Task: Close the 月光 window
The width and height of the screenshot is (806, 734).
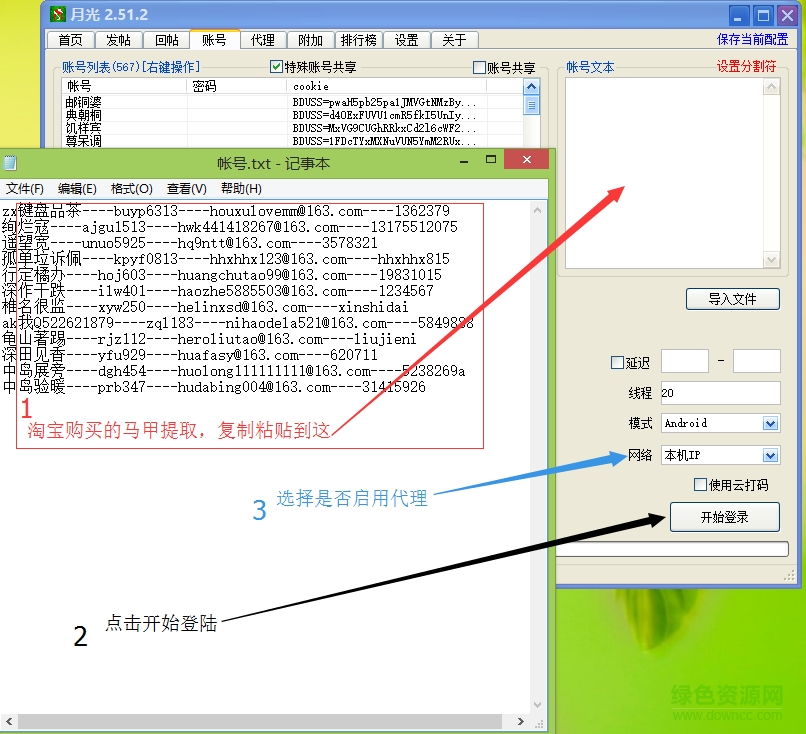Action: [x=787, y=16]
